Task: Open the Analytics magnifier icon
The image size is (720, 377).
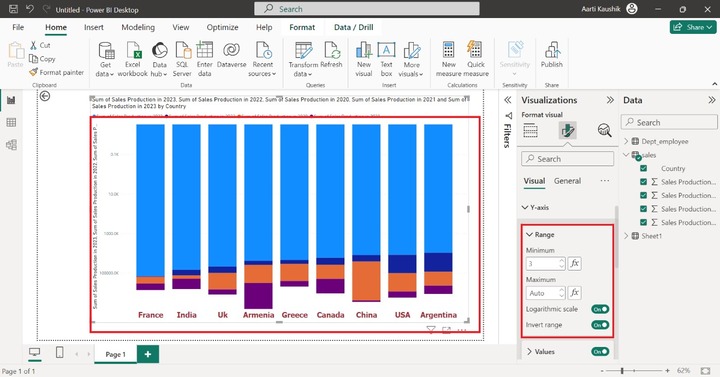Action: coord(605,131)
